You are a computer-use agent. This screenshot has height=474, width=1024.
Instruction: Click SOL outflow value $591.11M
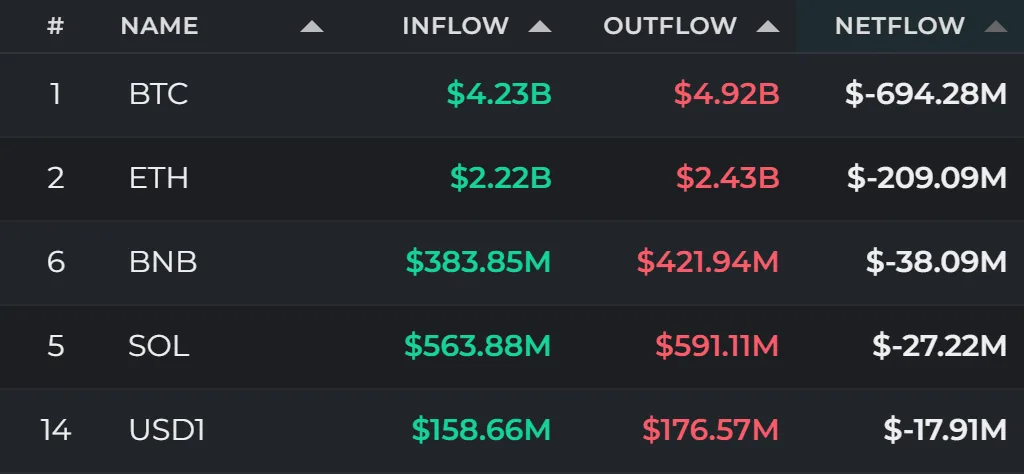(x=717, y=346)
